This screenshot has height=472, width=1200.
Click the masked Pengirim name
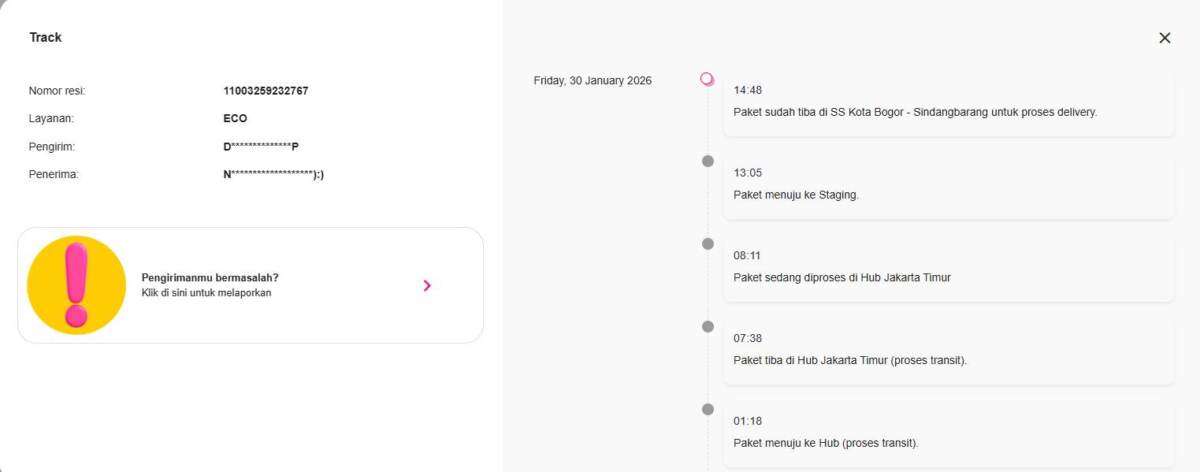261,146
